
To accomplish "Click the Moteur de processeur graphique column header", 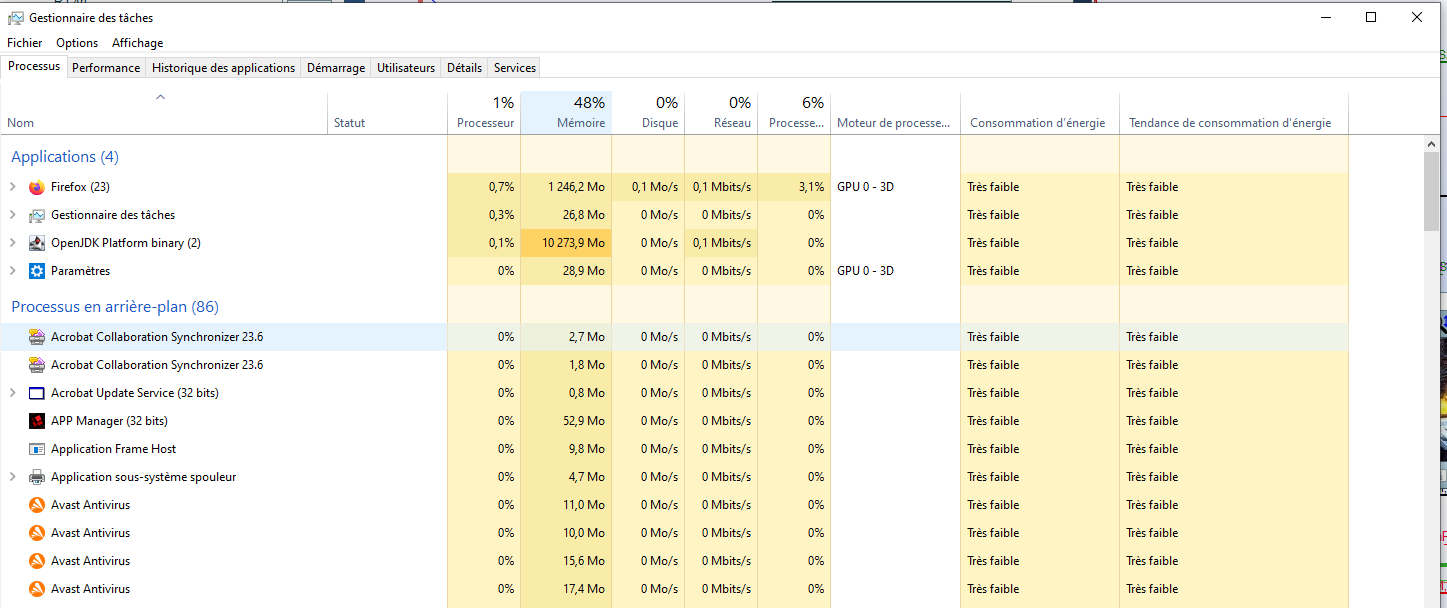I will coord(895,114).
